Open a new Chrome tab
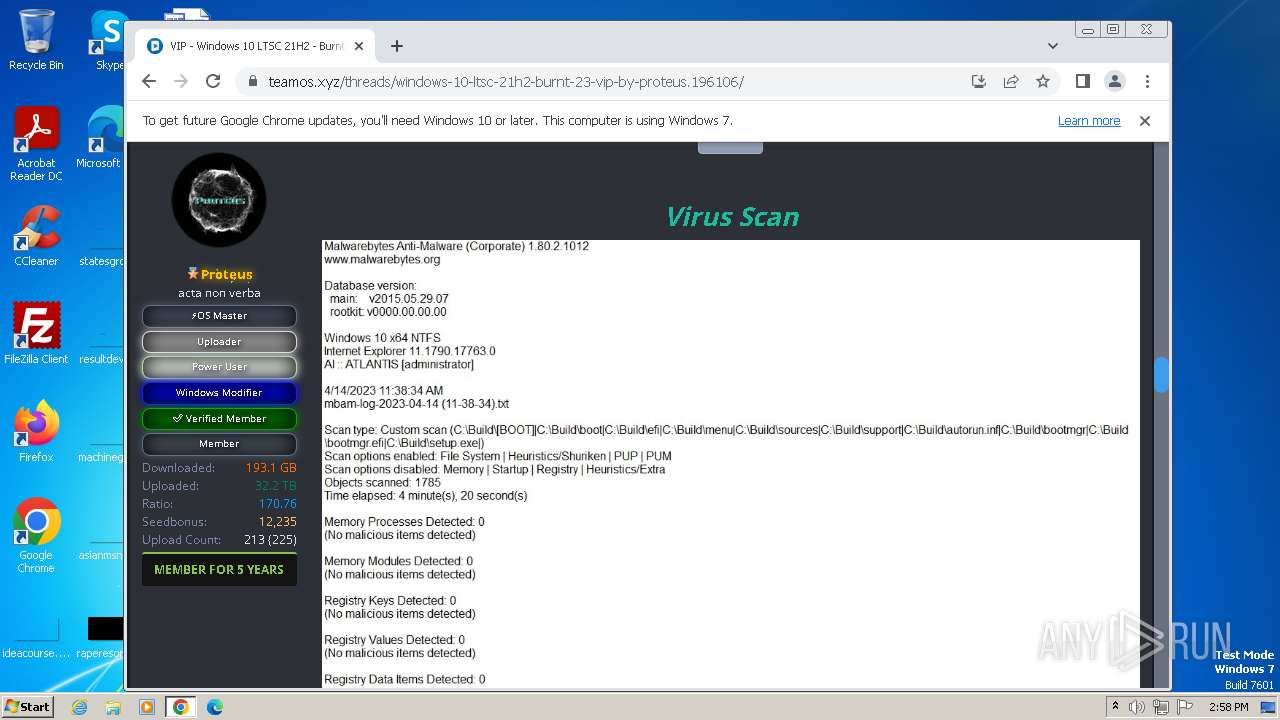The image size is (1280, 720). [x=397, y=46]
